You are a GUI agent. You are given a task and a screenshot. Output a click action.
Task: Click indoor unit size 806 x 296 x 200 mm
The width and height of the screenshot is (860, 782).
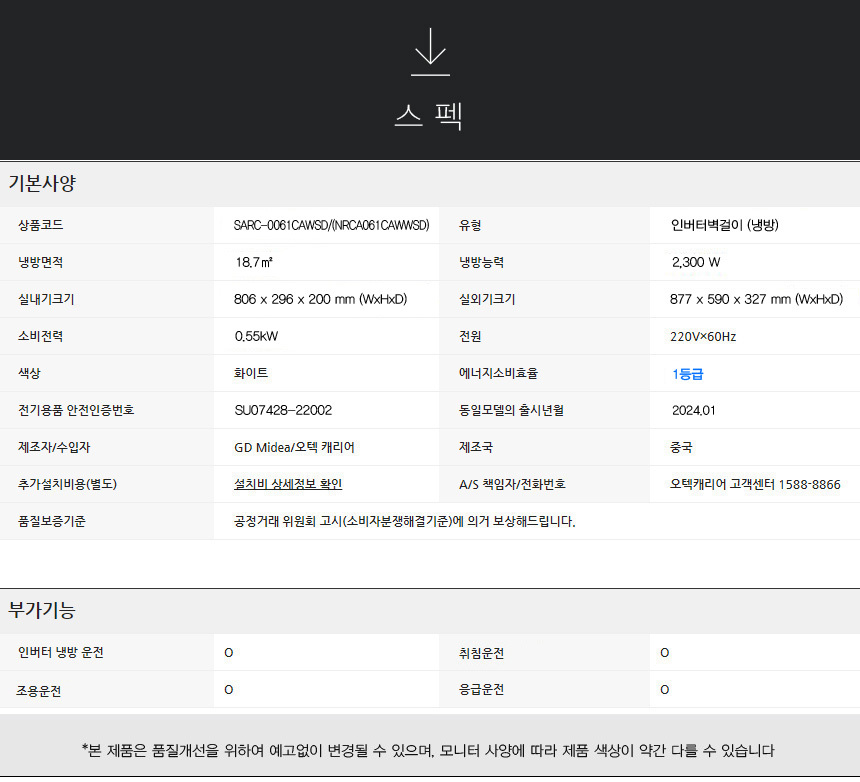pyautogui.click(x=320, y=299)
